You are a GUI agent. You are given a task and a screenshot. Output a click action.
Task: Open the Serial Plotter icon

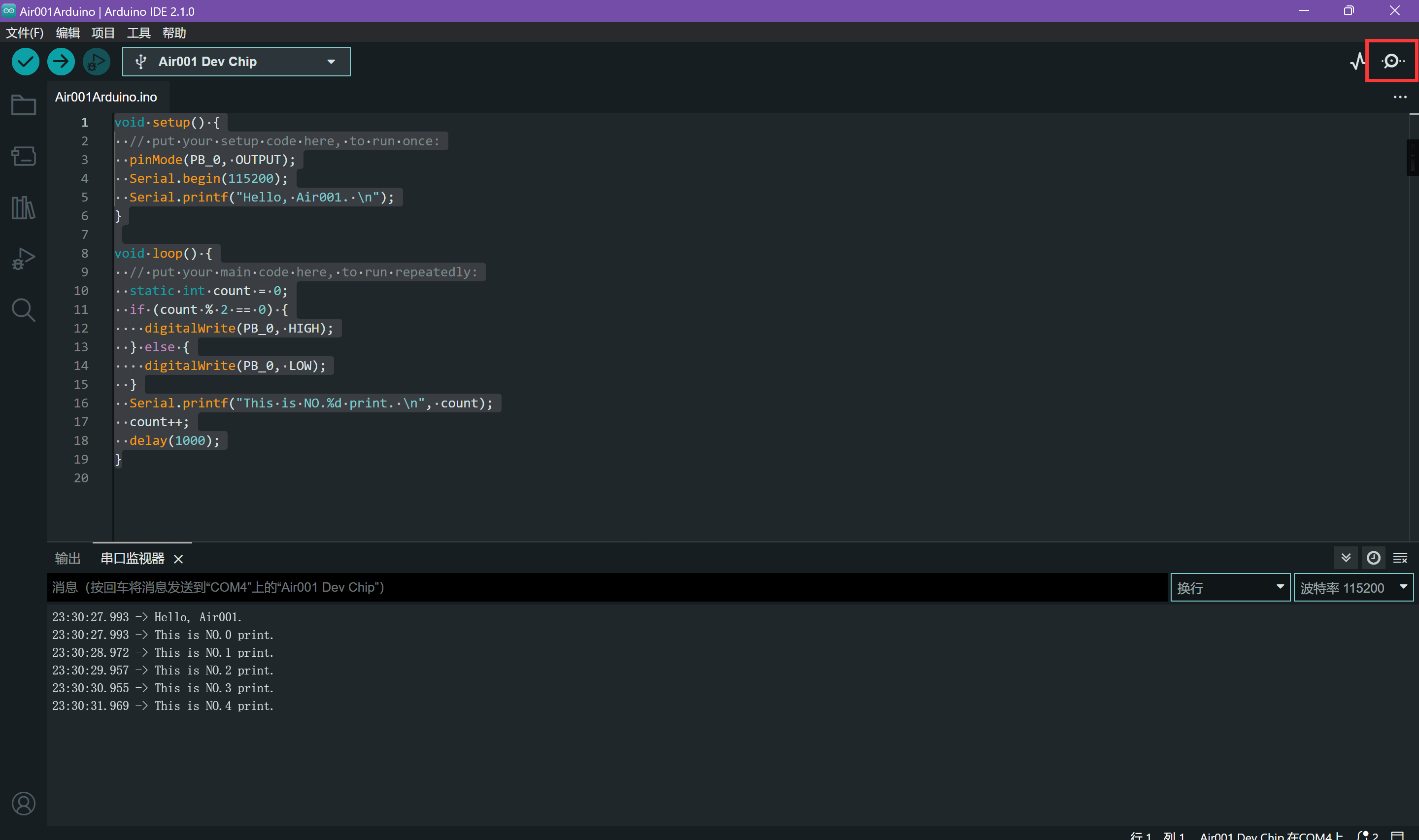click(1357, 61)
